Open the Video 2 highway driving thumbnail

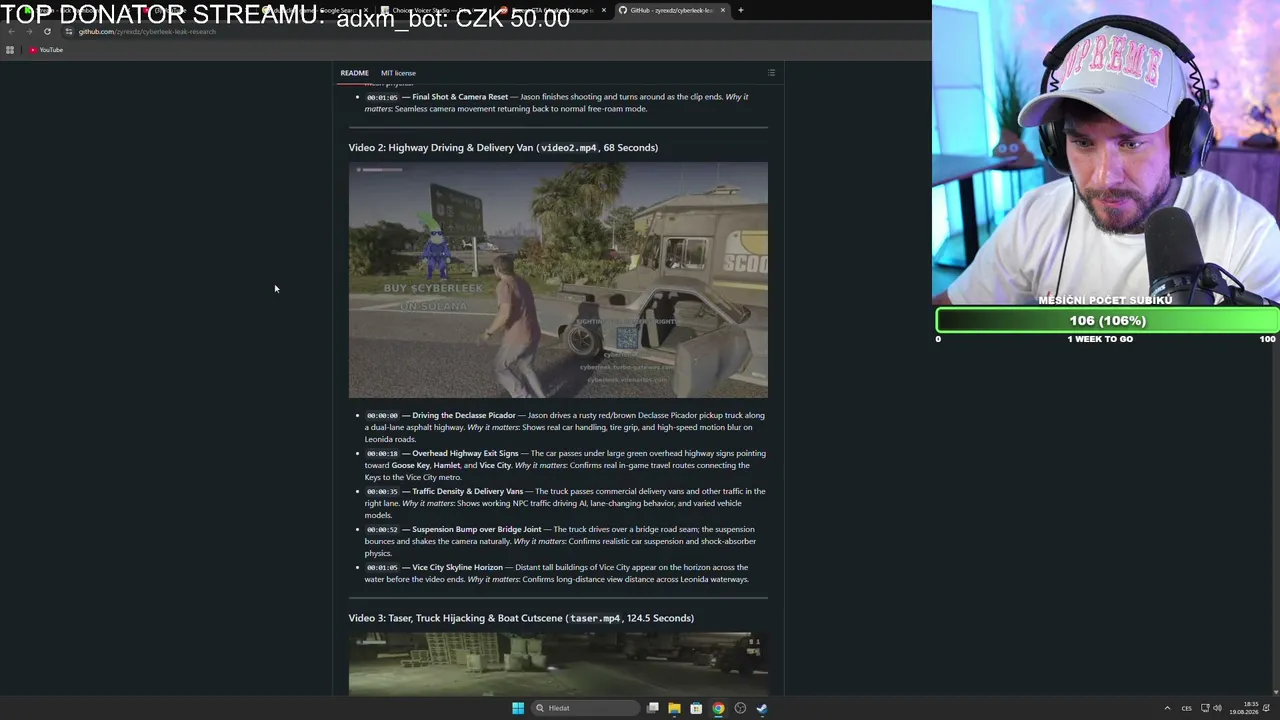[558, 280]
